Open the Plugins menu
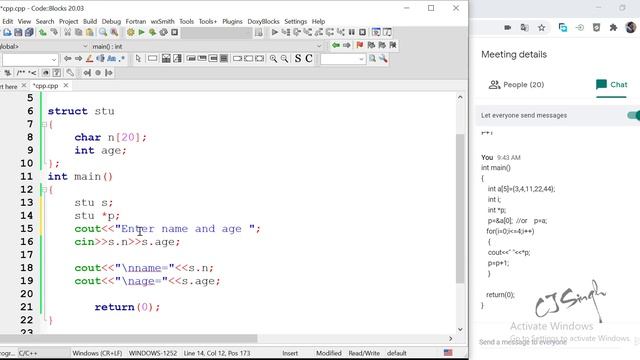 pos(232,21)
